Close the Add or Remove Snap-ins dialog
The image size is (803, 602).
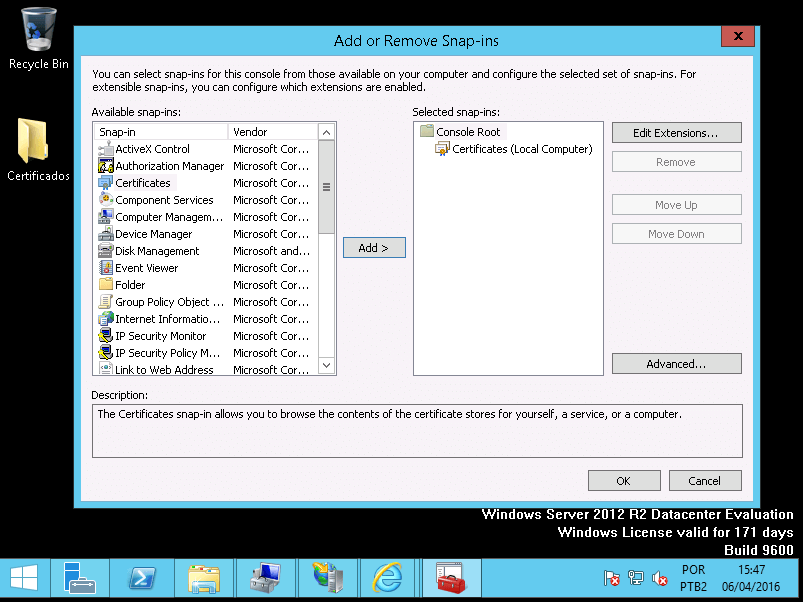[x=738, y=36]
